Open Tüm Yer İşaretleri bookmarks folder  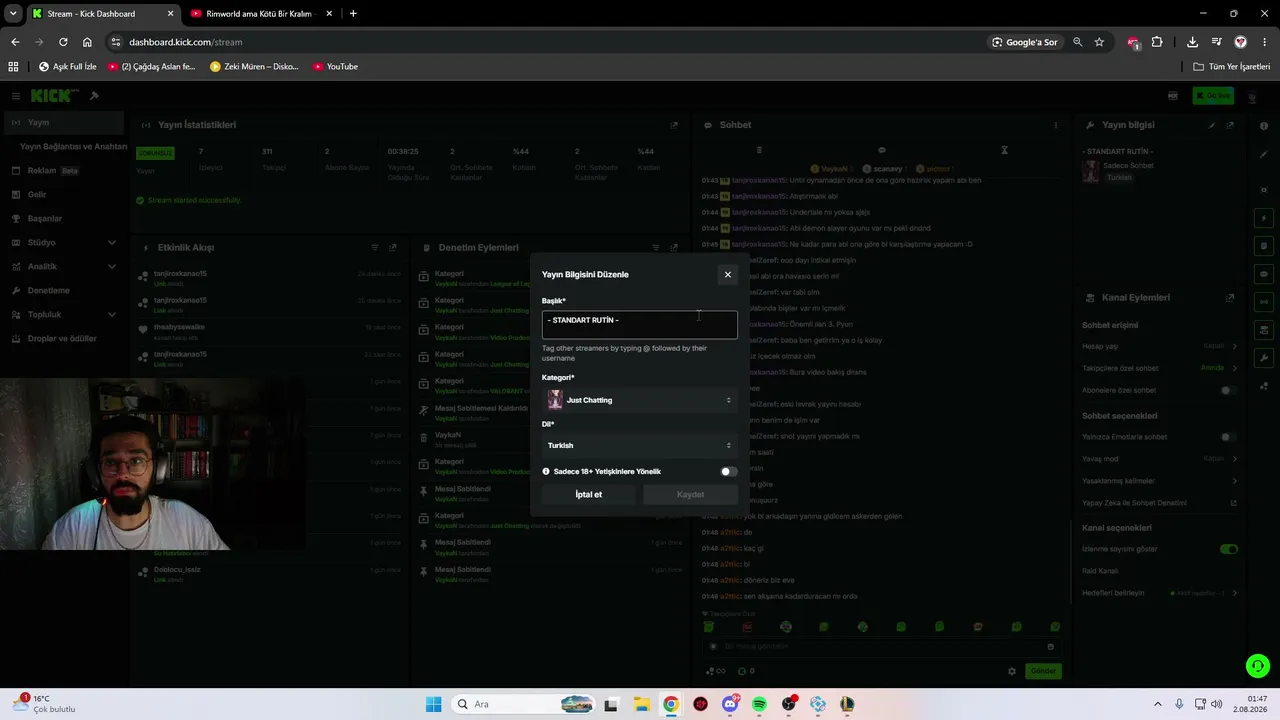1232,67
